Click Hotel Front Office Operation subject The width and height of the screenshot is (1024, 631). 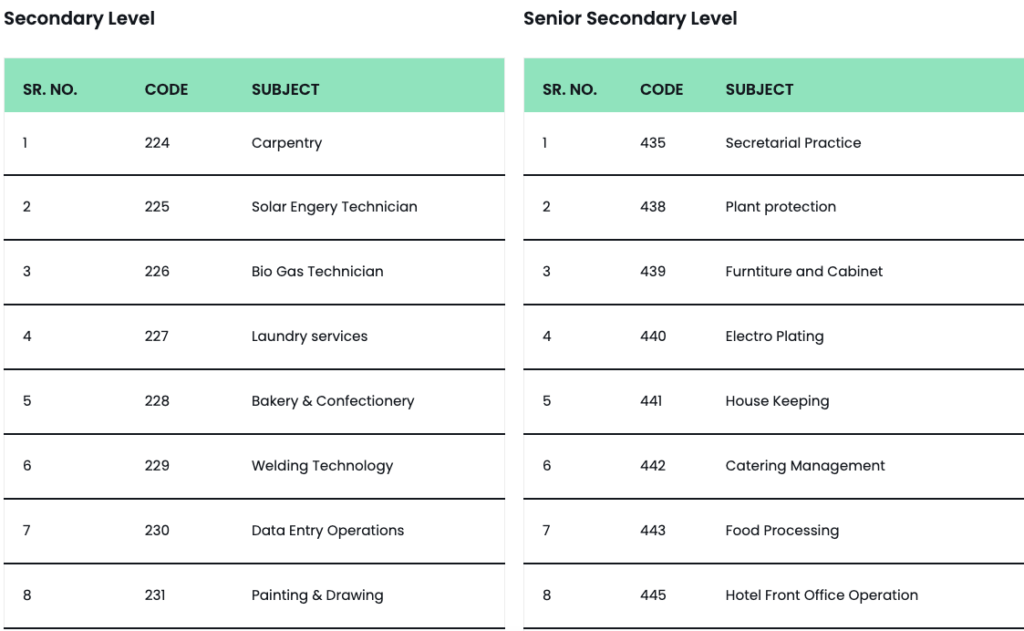(x=821, y=595)
